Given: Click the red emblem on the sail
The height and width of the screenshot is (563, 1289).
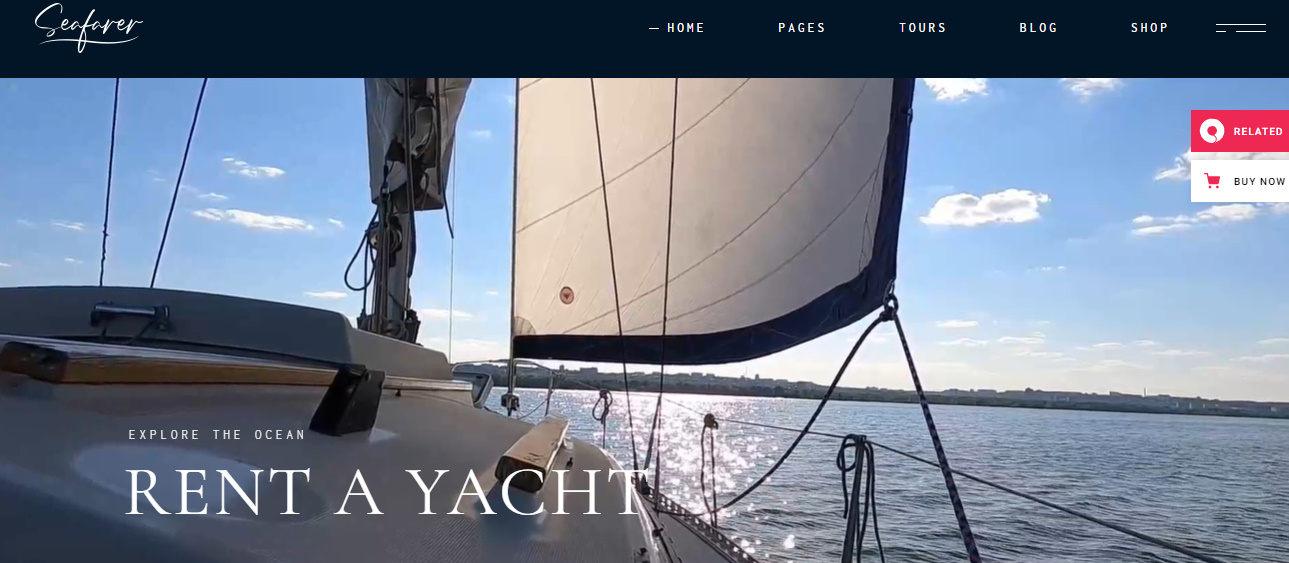Looking at the screenshot, I should [x=567, y=295].
